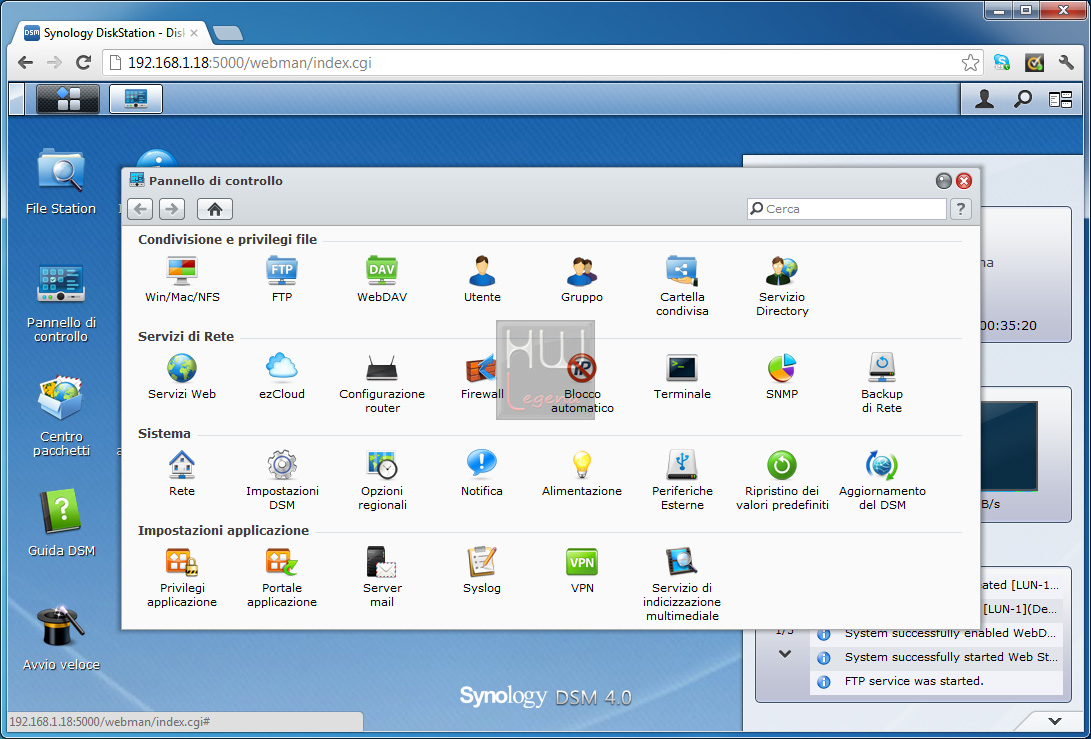Open the Rete network settings icon

182,473
